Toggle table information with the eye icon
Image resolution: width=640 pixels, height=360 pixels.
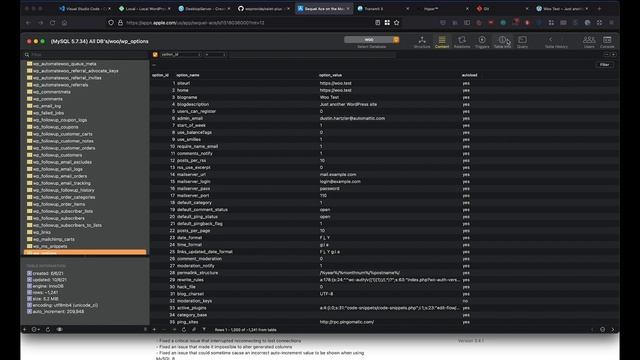(x=60, y=329)
